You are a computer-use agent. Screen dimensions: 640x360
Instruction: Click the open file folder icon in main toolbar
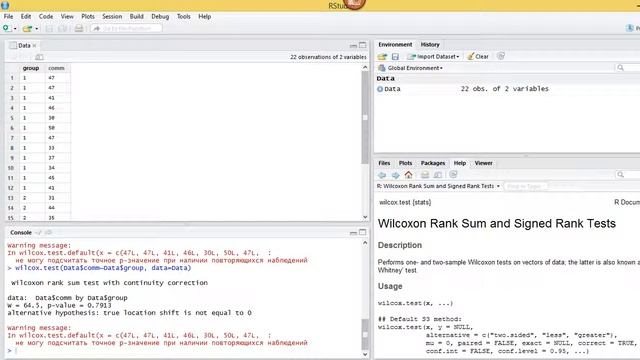pyautogui.click(x=27, y=29)
